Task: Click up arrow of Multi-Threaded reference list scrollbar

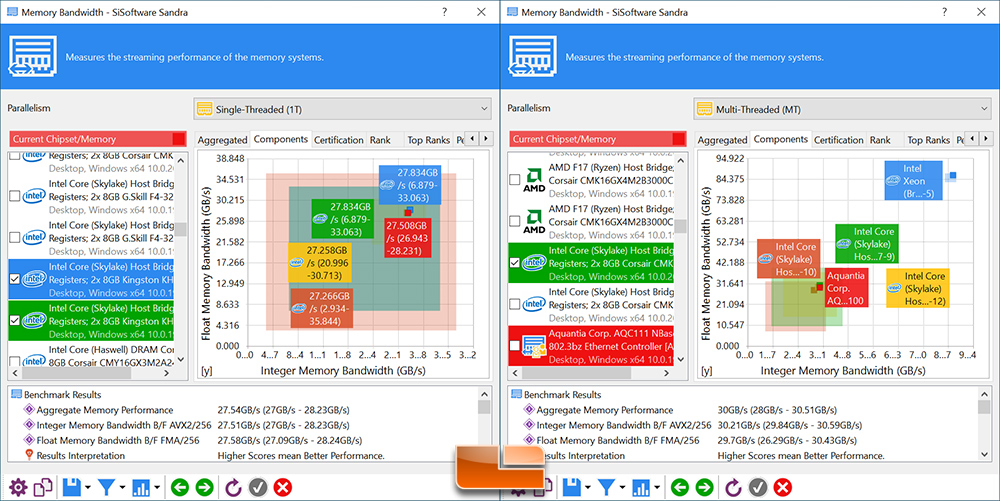Action: tap(680, 160)
